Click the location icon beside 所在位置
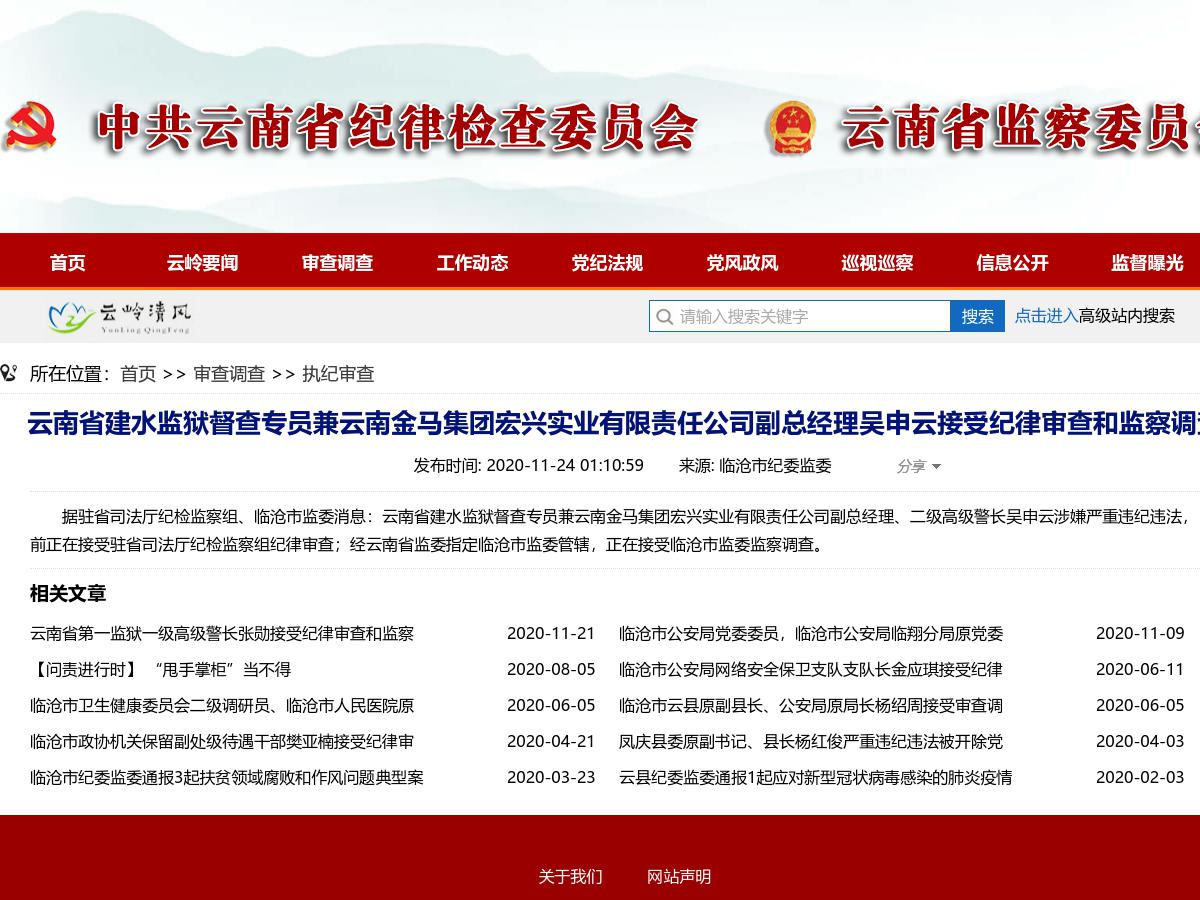Image resolution: width=1200 pixels, height=900 pixels. pyautogui.click(x=10, y=373)
